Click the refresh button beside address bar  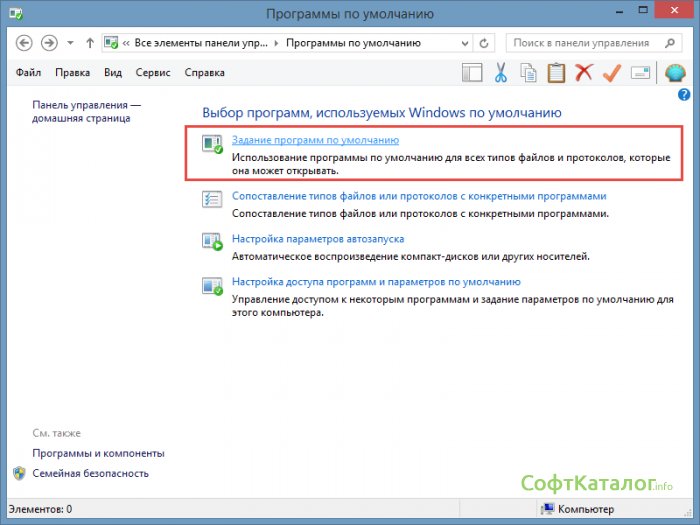pyautogui.click(x=485, y=44)
